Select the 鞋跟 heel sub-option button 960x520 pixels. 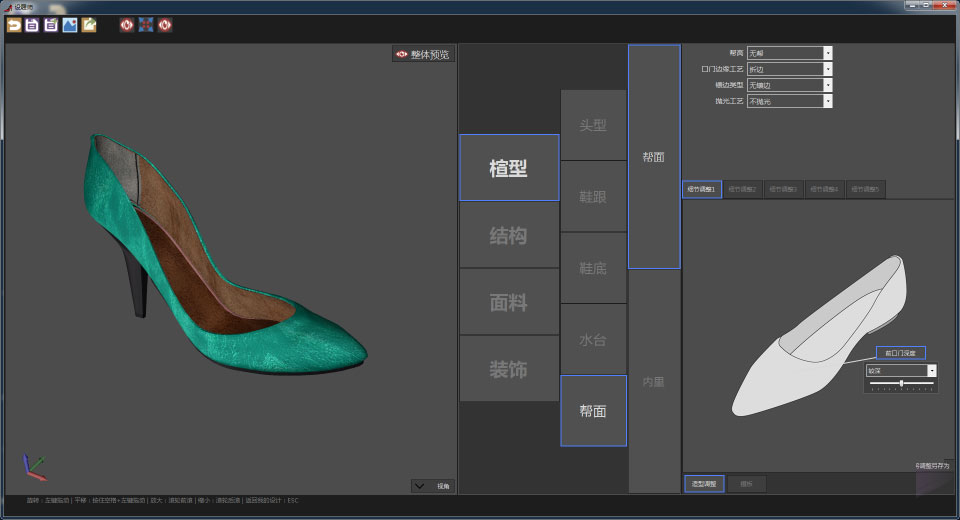click(x=593, y=197)
